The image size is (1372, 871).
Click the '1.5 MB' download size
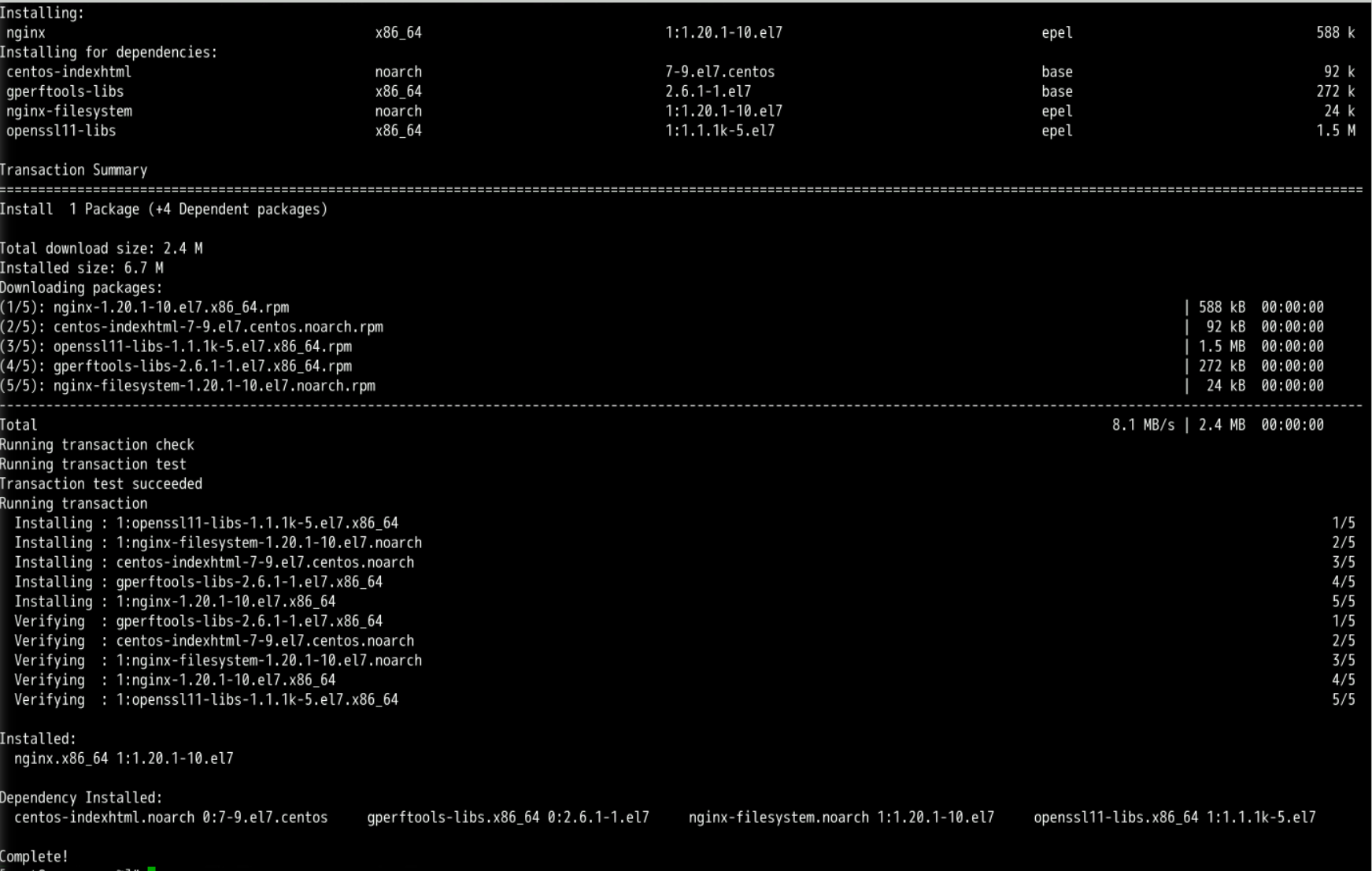(x=1222, y=347)
